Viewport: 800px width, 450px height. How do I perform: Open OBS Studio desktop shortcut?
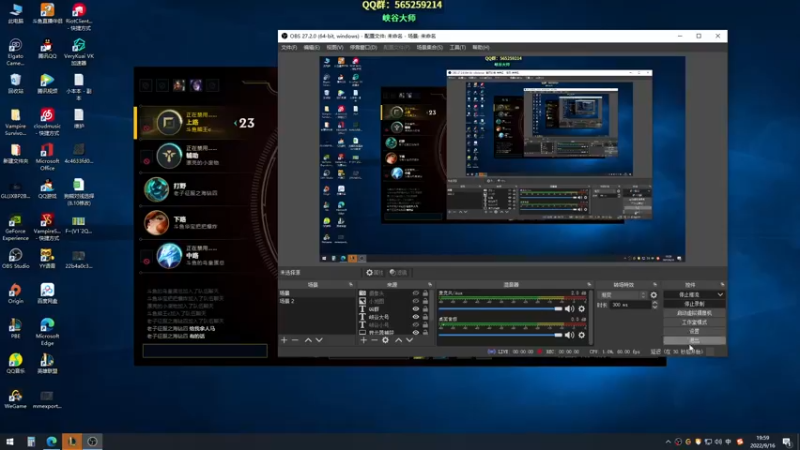tap(15, 259)
